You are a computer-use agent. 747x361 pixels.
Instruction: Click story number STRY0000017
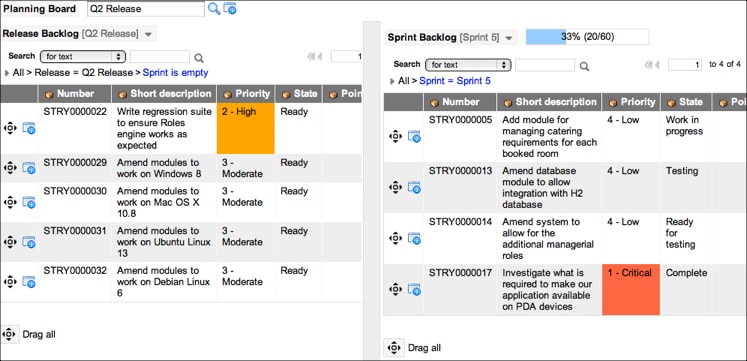tap(460, 273)
